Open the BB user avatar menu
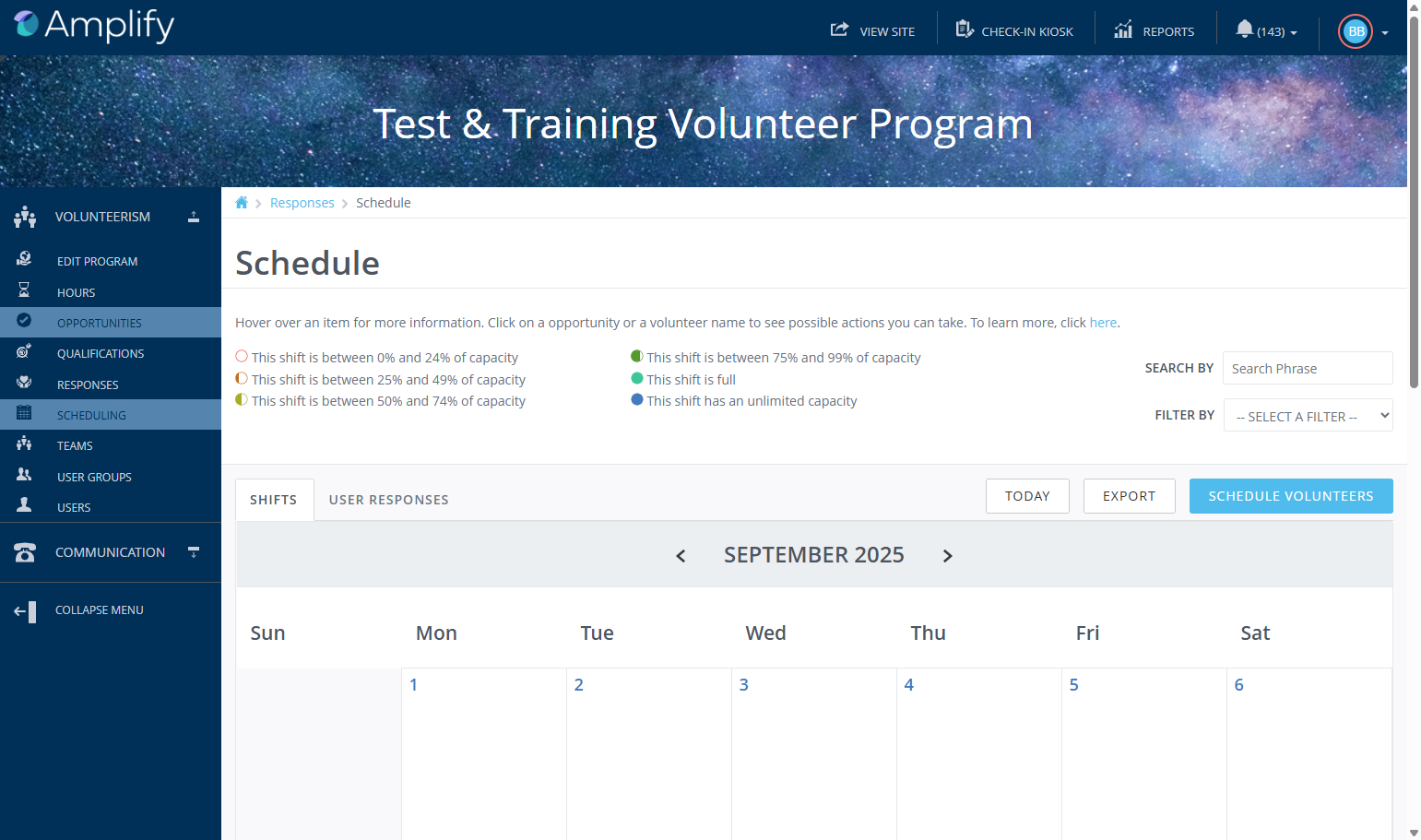The height and width of the screenshot is (840, 1421). 1356,31
